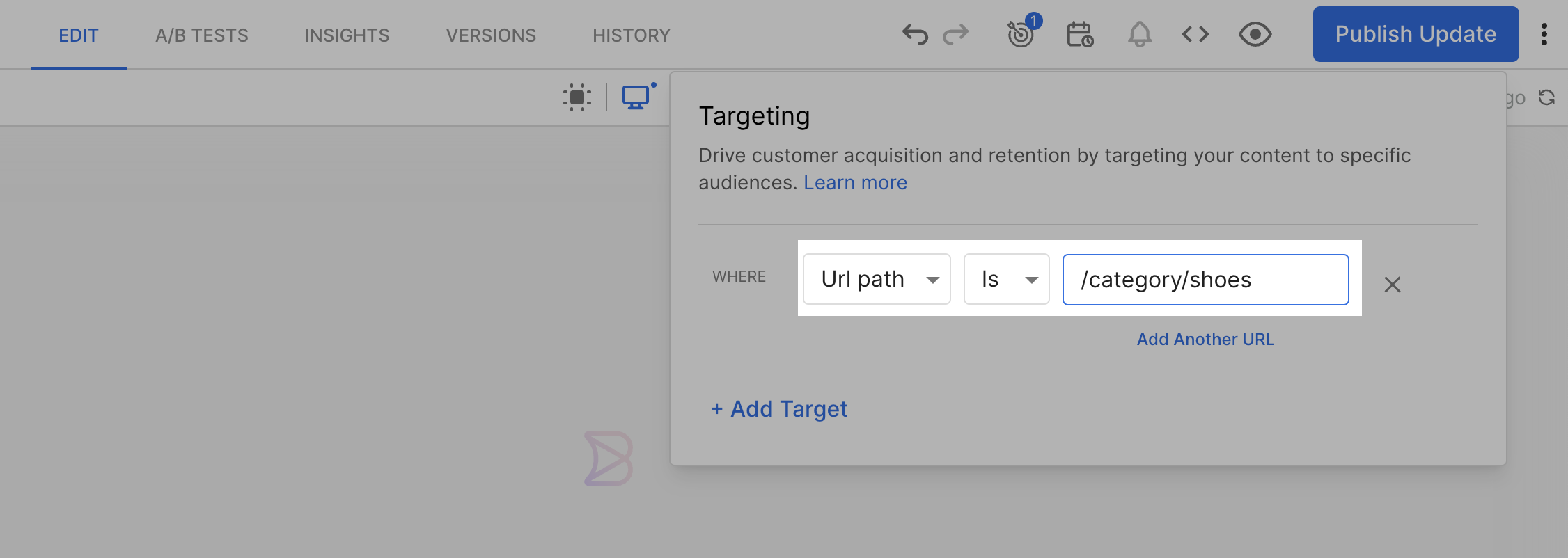Open the calendar schedule icon
Image resolution: width=1568 pixels, height=558 pixels.
coord(1080,34)
